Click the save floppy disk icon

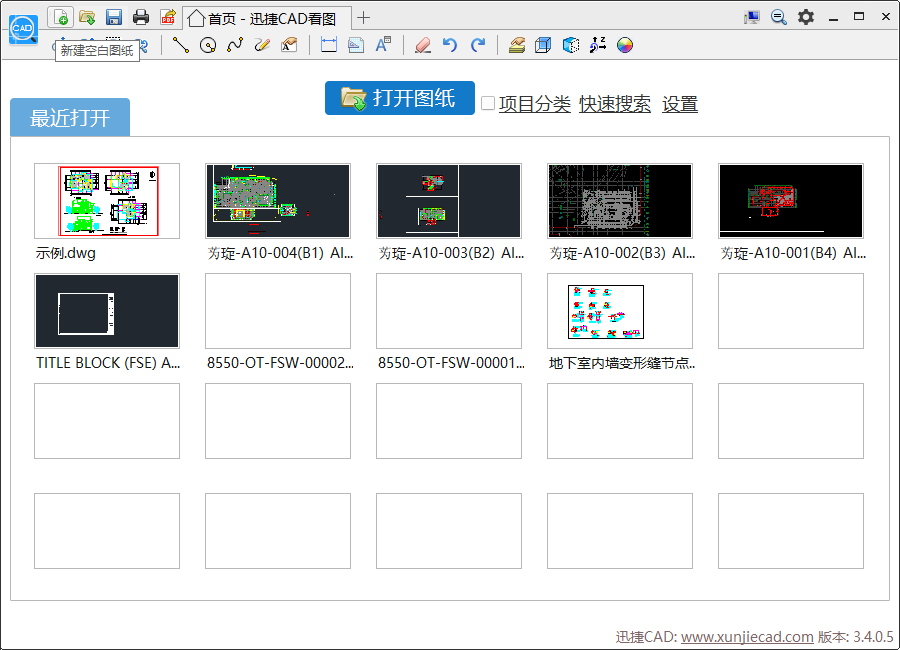(114, 17)
